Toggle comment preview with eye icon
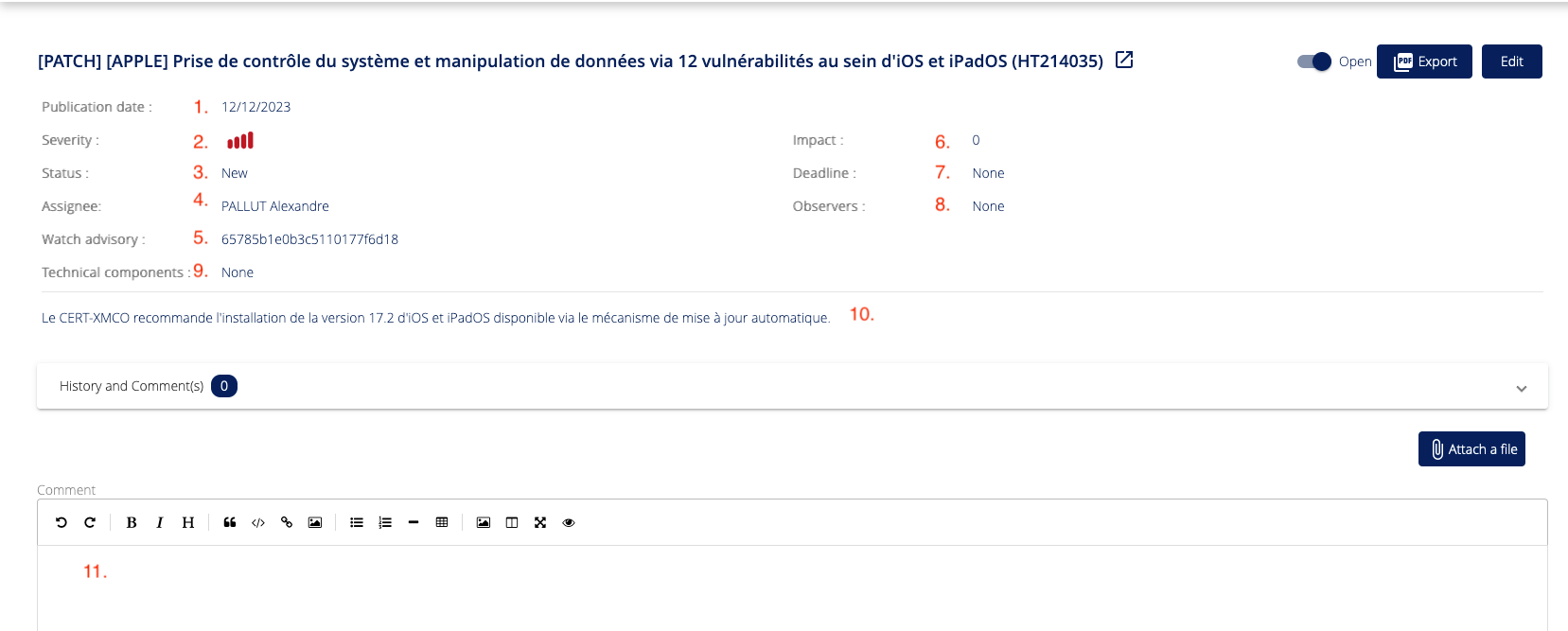Image resolution: width=1568 pixels, height=631 pixels. [569, 522]
